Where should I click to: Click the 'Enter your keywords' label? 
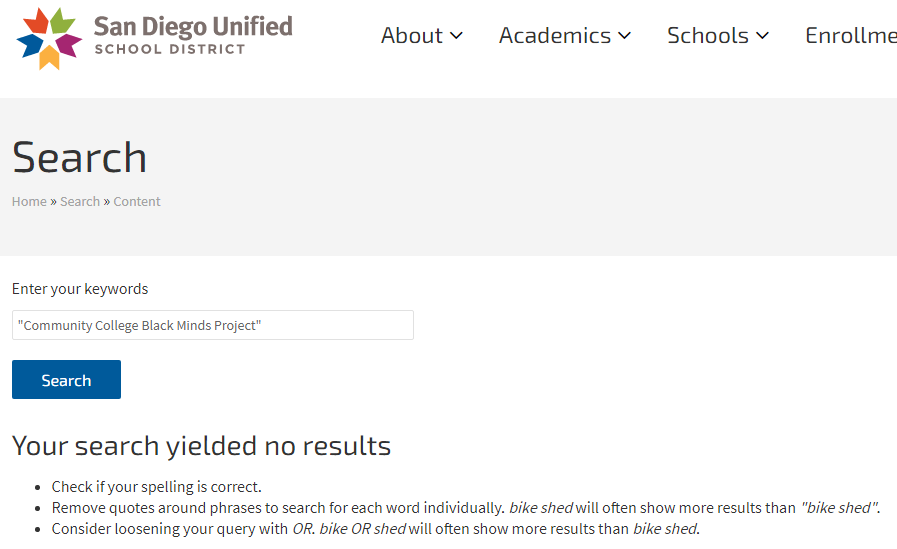[x=80, y=289]
